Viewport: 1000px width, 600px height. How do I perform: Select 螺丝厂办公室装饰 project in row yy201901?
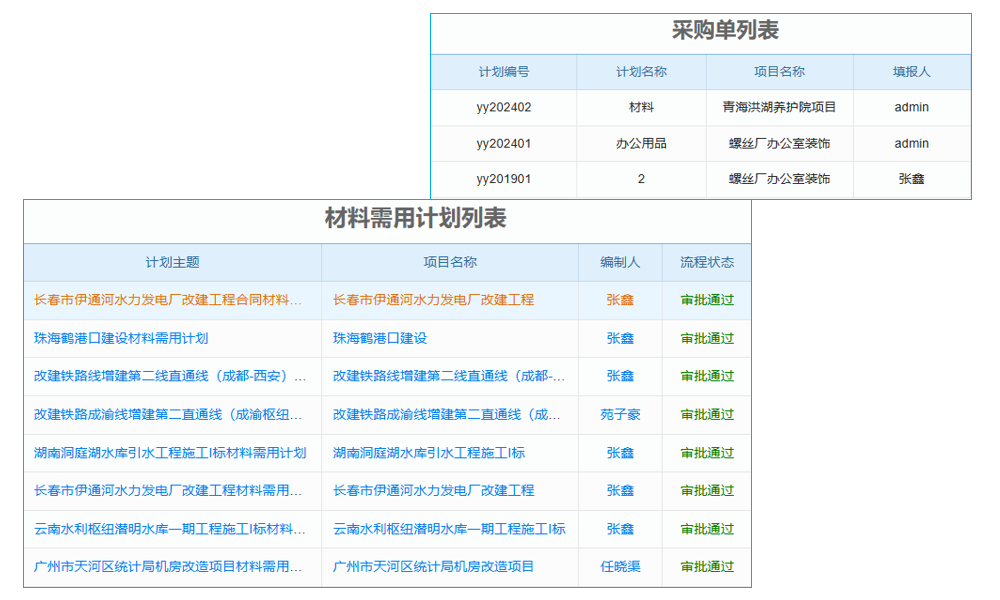[779, 179]
